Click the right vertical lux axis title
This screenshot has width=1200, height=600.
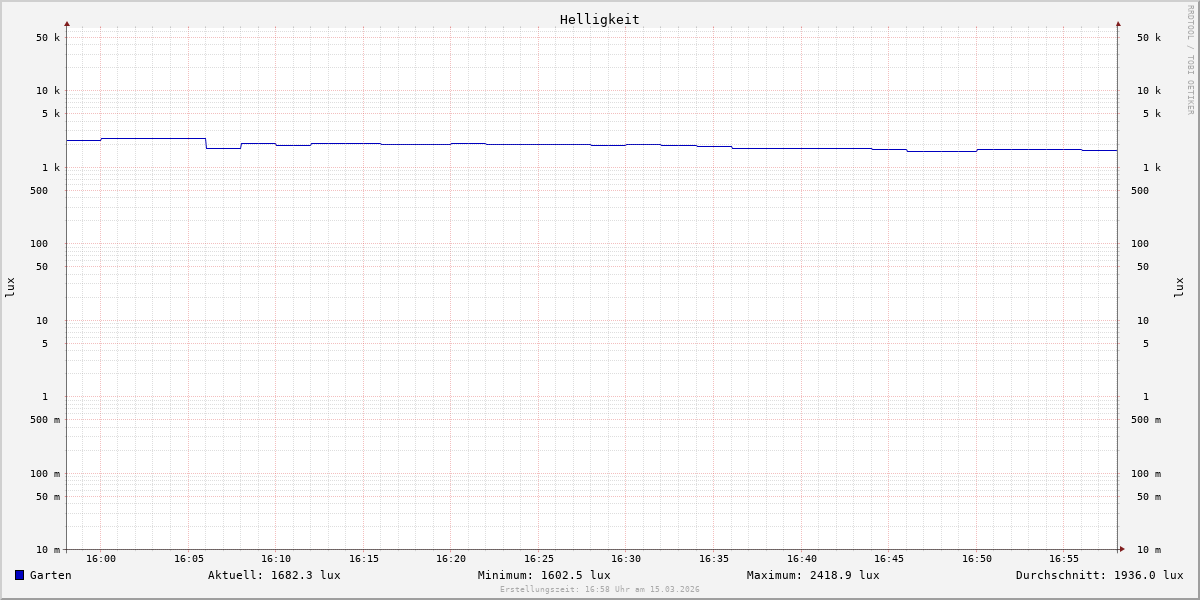point(1179,287)
